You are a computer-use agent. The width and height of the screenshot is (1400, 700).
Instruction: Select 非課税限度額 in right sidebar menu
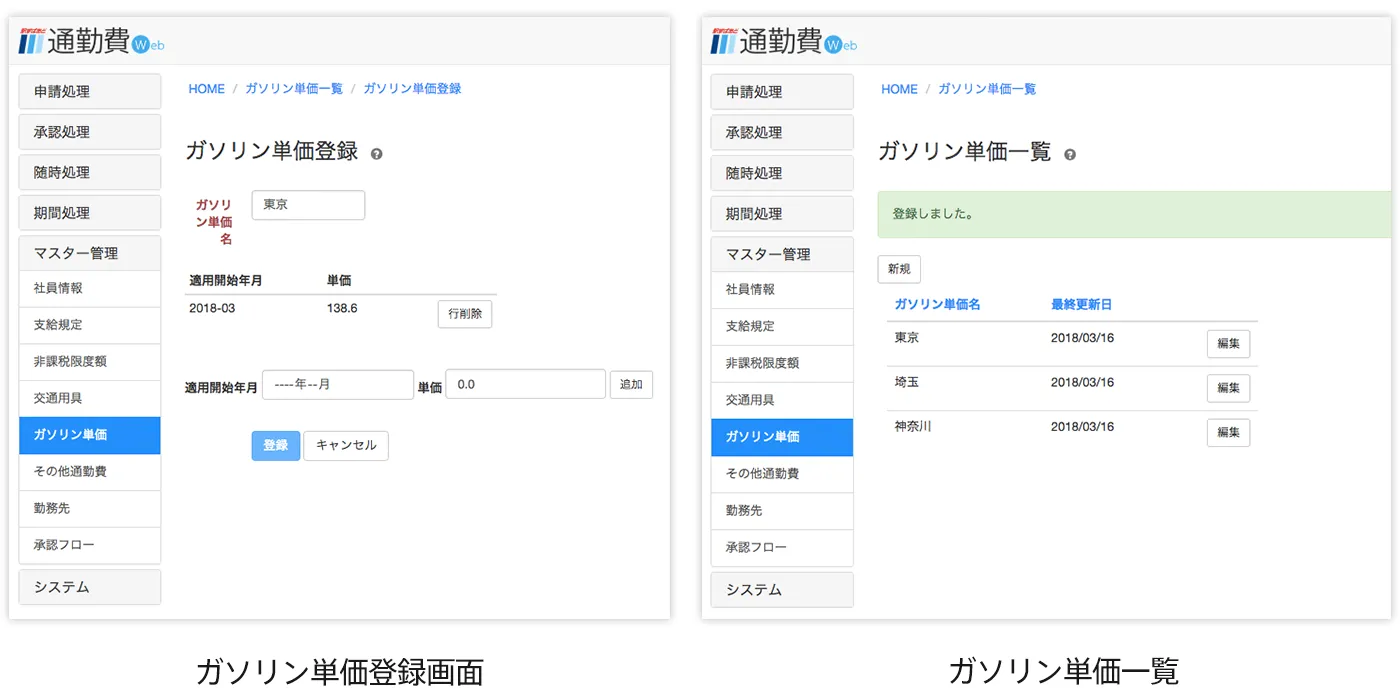pos(782,363)
